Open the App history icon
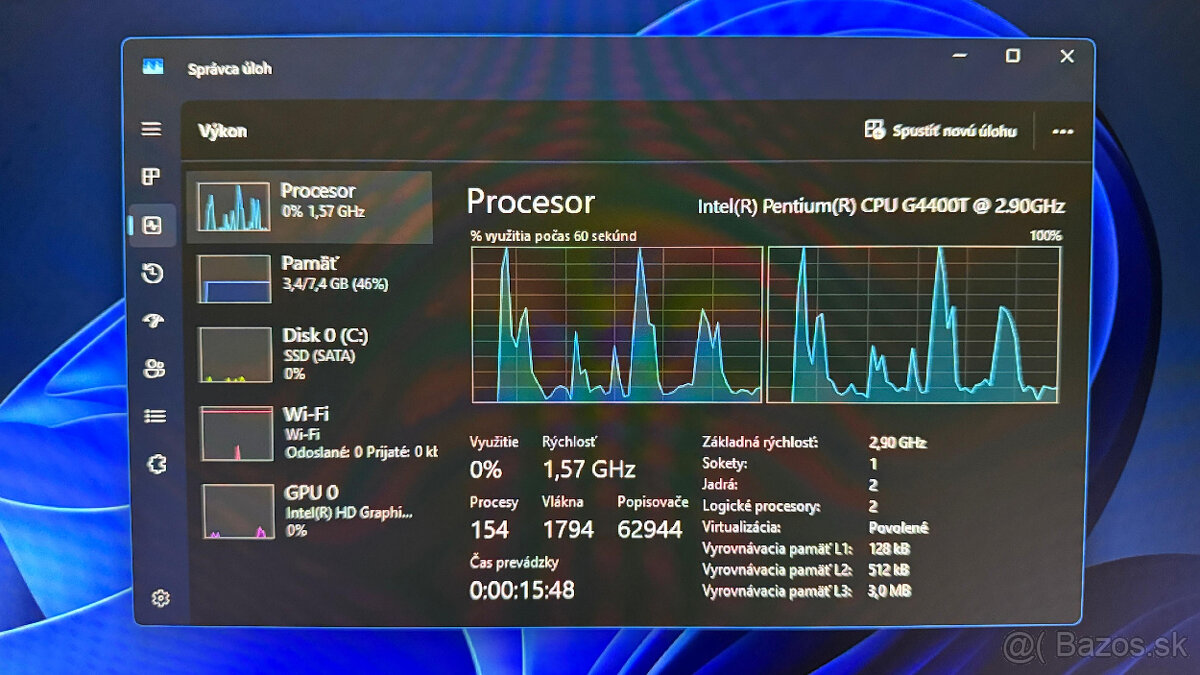Image resolution: width=1200 pixels, height=675 pixels. (152, 273)
